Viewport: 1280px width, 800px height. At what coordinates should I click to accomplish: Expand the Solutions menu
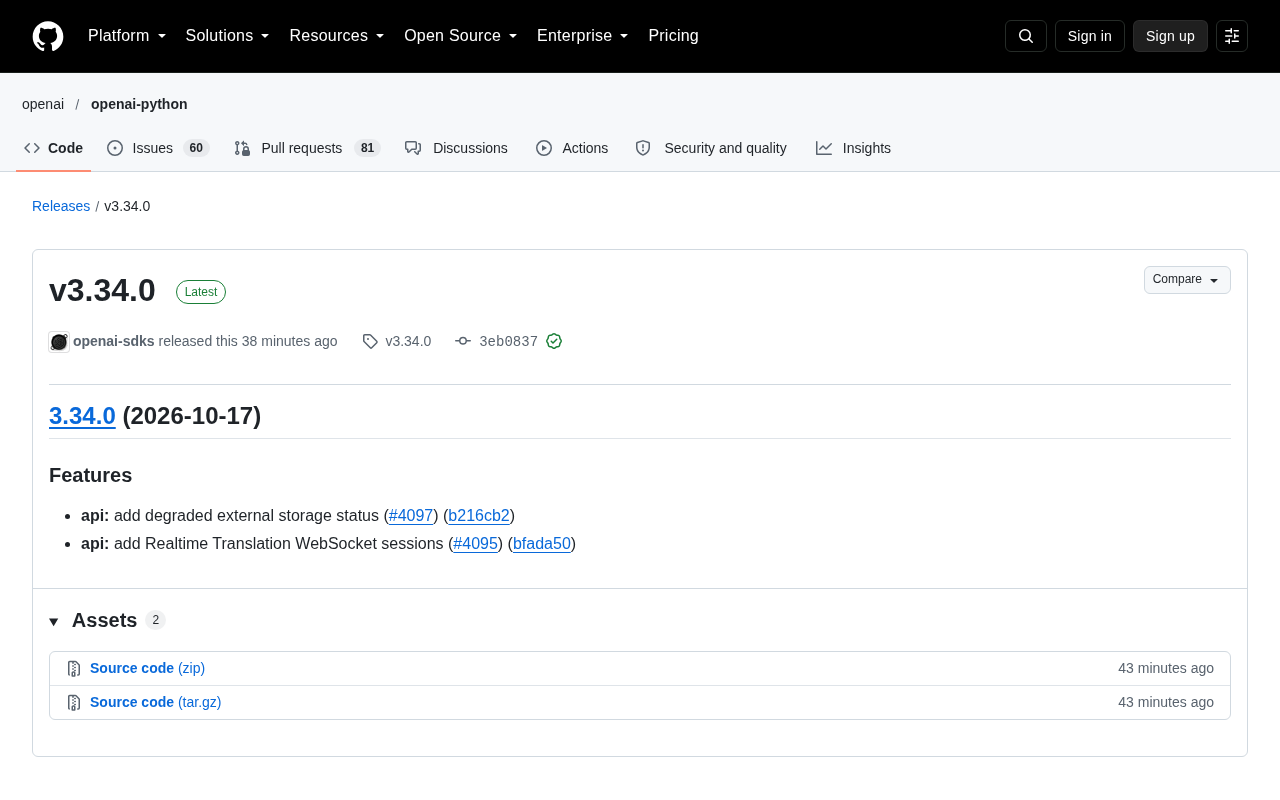228,36
